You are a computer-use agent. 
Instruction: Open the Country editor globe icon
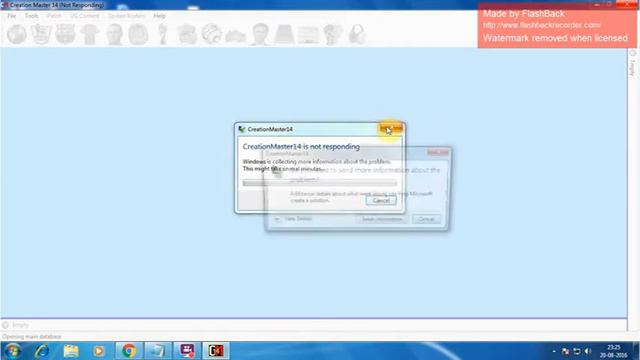tap(17, 34)
